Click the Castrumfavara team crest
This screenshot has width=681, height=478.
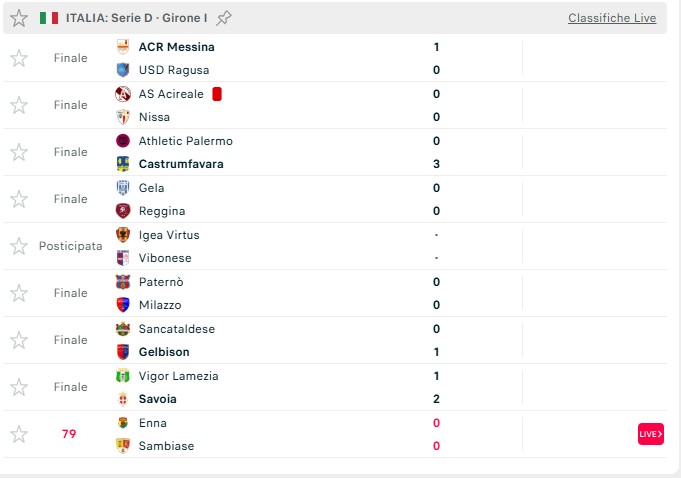click(x=123, y=164)
